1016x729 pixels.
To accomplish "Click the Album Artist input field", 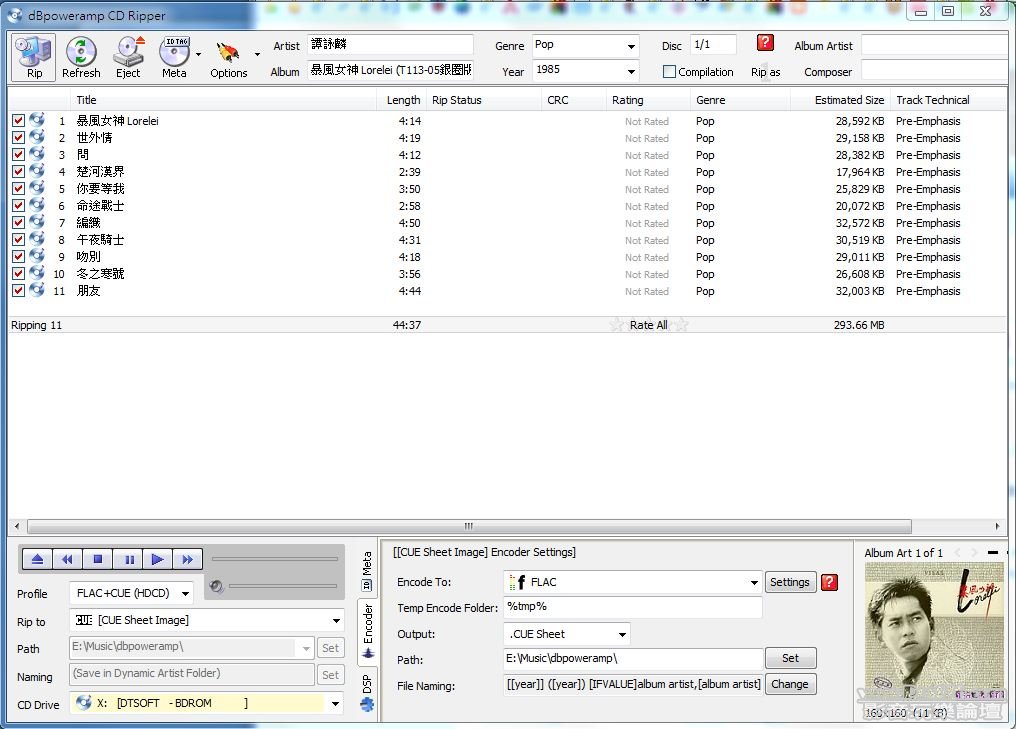I will tap(936, 45).
